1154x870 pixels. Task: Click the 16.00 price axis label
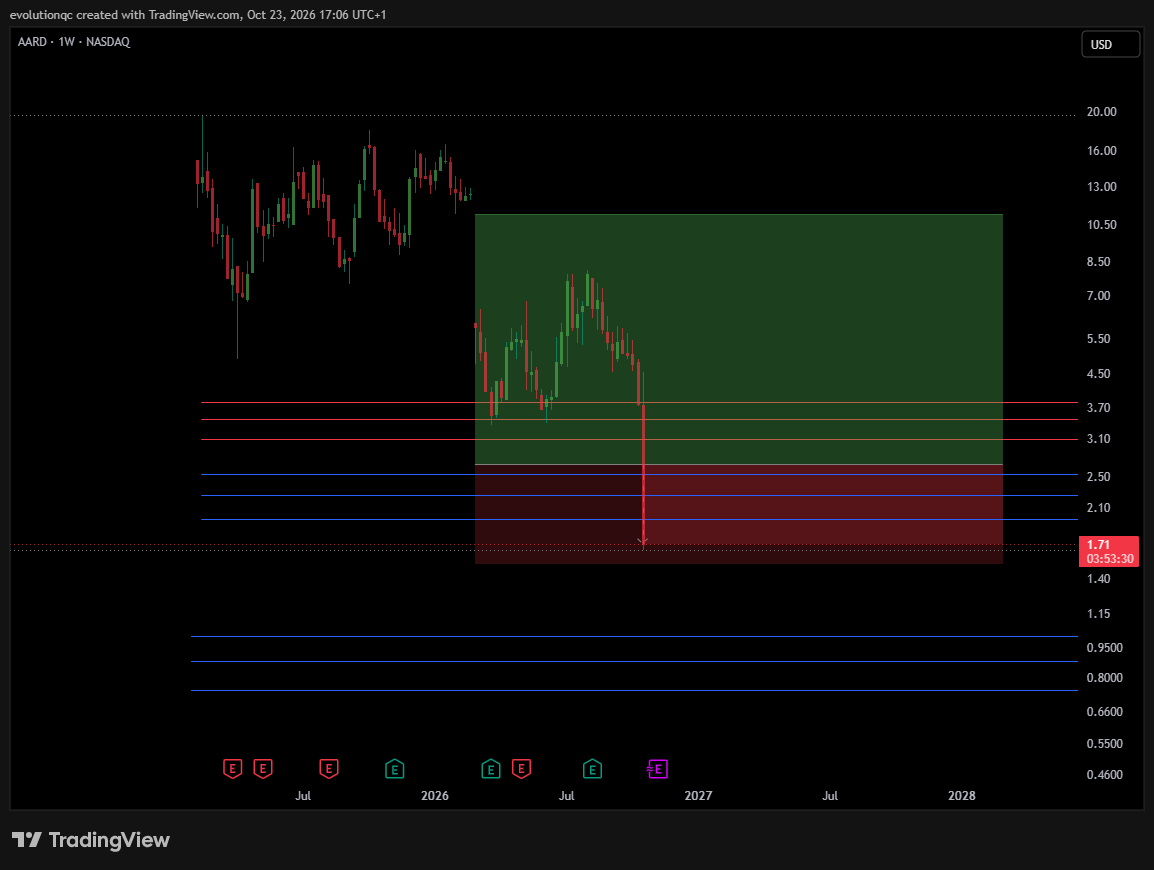1101,151
